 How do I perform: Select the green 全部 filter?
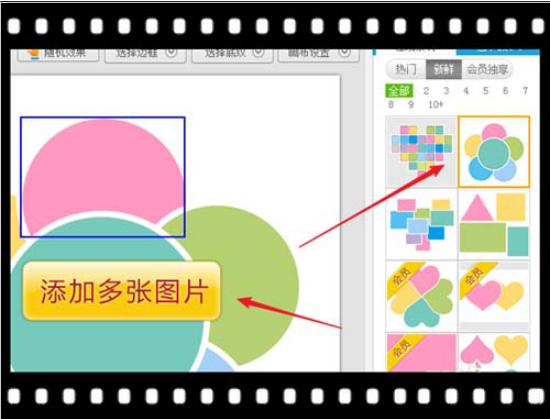pos(399,91)
